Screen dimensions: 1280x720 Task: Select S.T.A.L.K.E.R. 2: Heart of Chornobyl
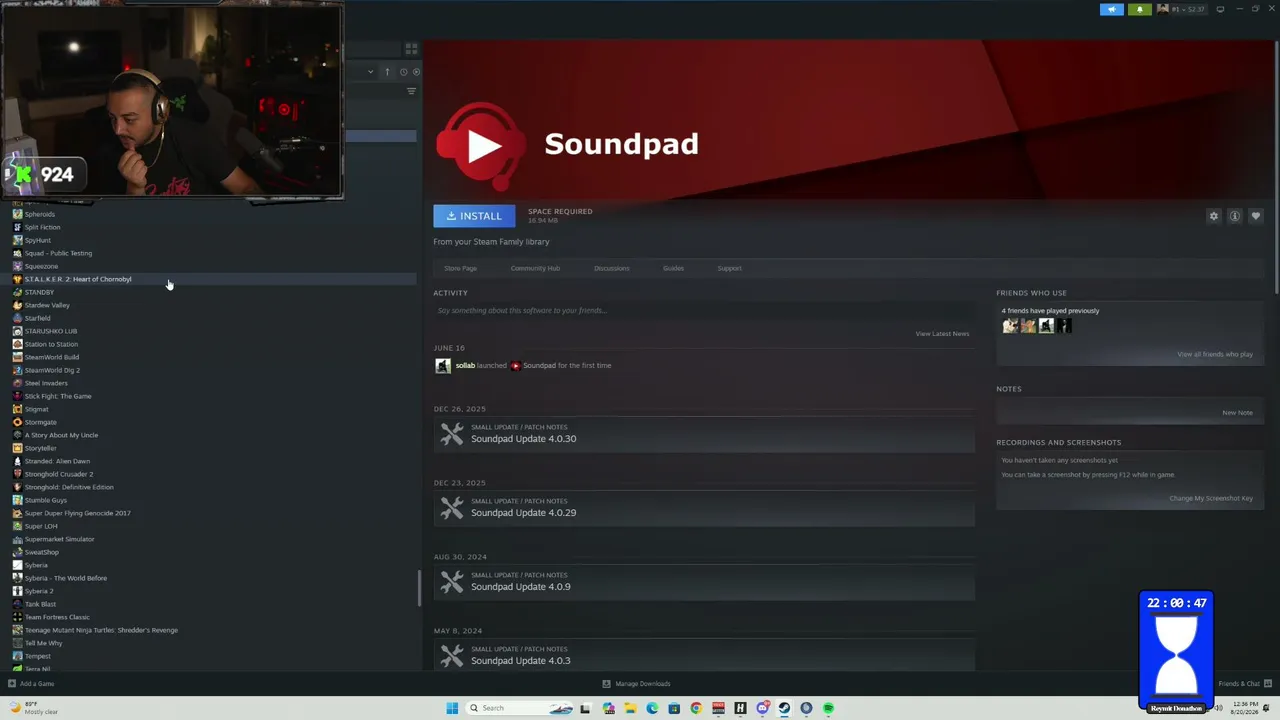click(208, 279)
